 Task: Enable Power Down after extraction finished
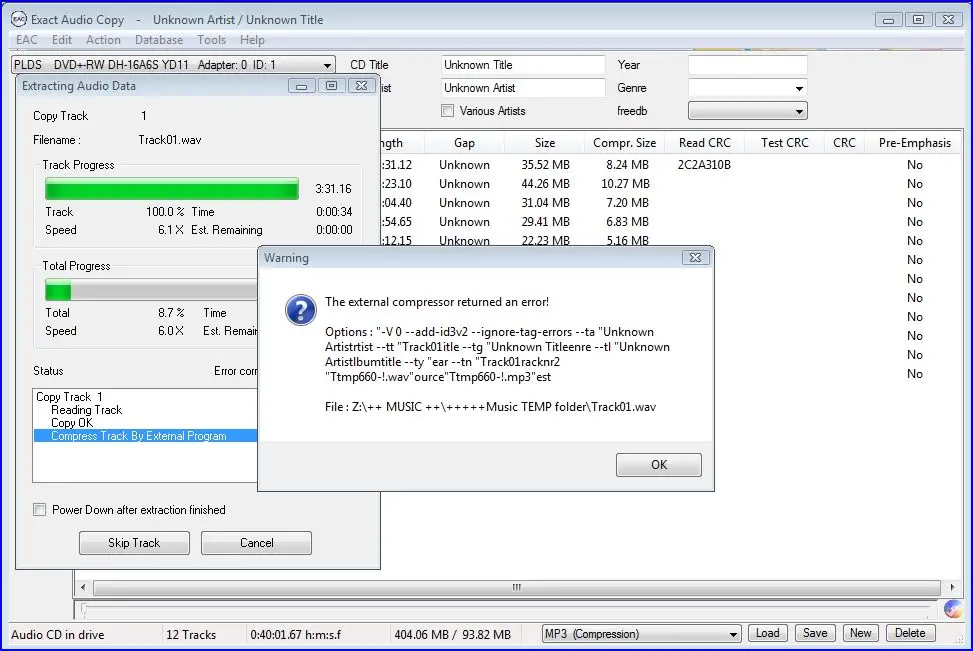coord(40,510)
